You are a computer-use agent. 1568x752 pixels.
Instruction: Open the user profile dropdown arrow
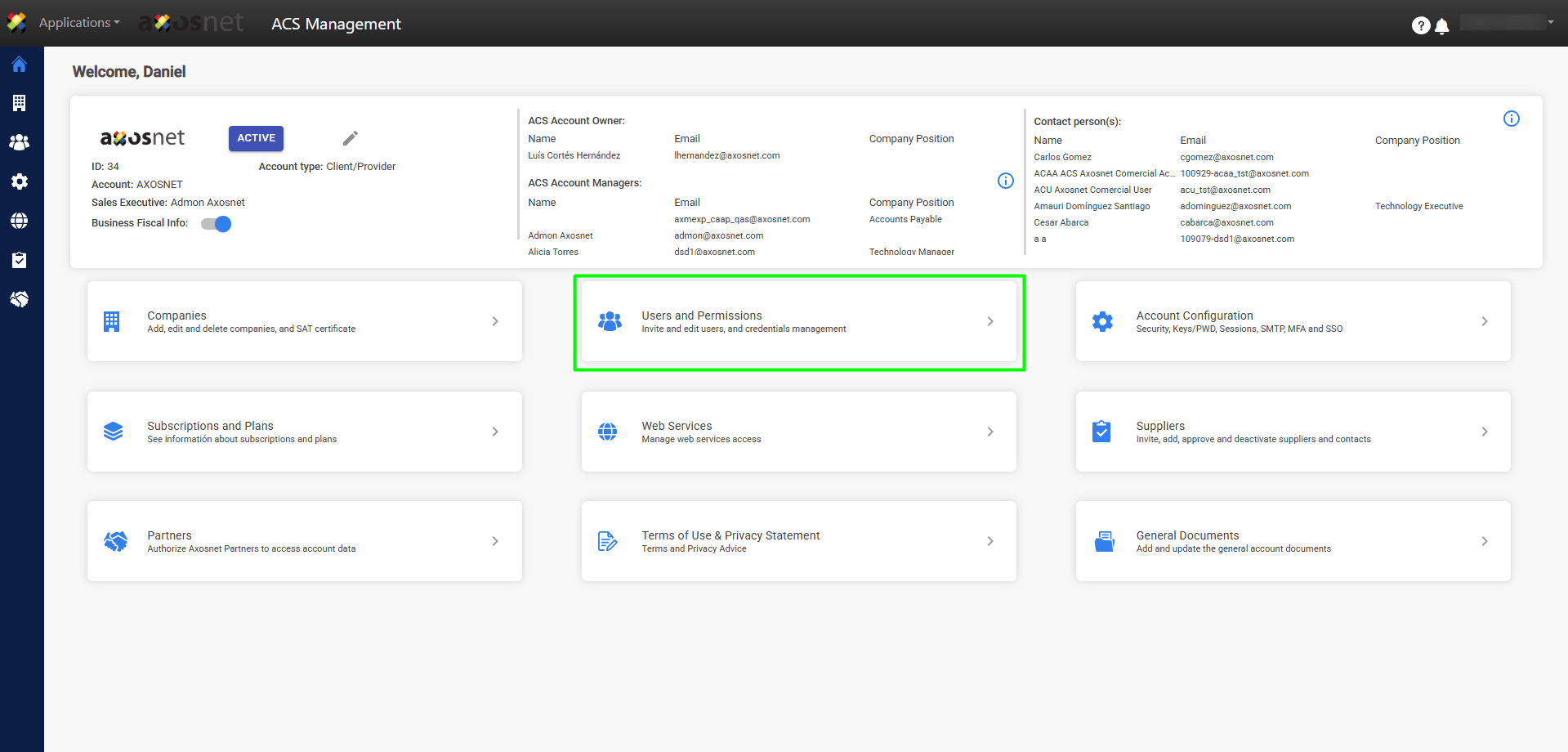click(1550, 22)
